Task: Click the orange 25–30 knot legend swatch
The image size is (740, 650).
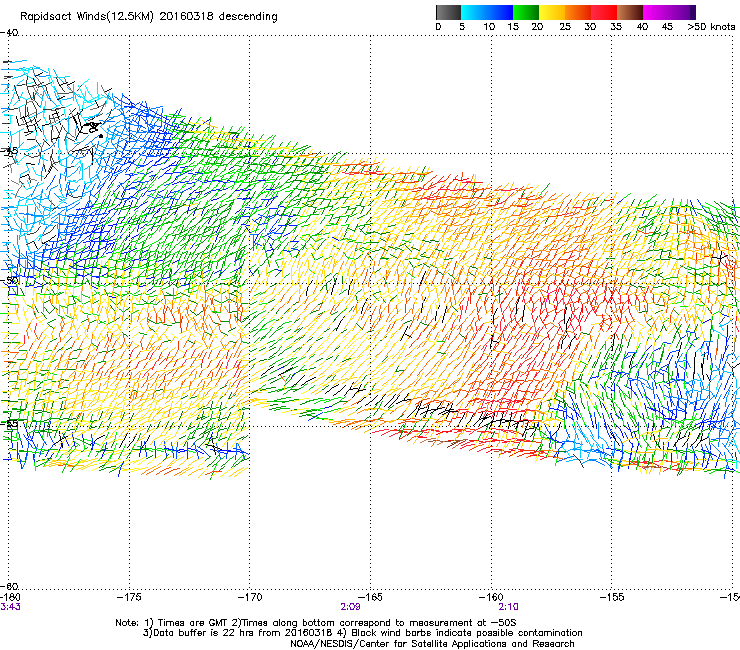Action: (578, 12)
